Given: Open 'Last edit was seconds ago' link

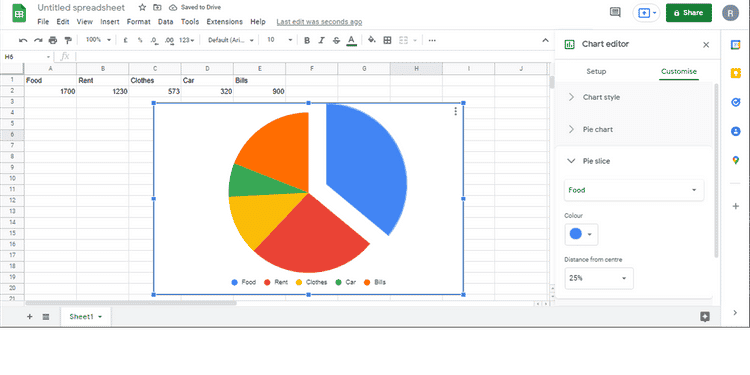Looking at the screenshot, I should click(319, 22).
